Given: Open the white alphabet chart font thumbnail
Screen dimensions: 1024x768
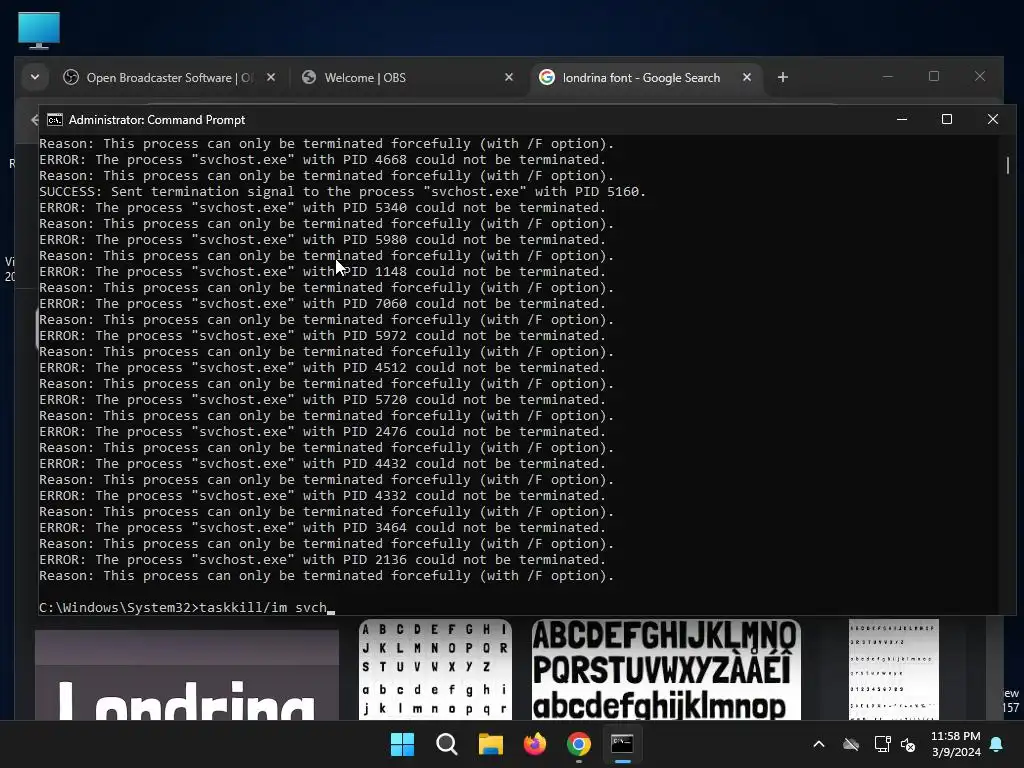Looking at the screenshot, I should [435, 669].
